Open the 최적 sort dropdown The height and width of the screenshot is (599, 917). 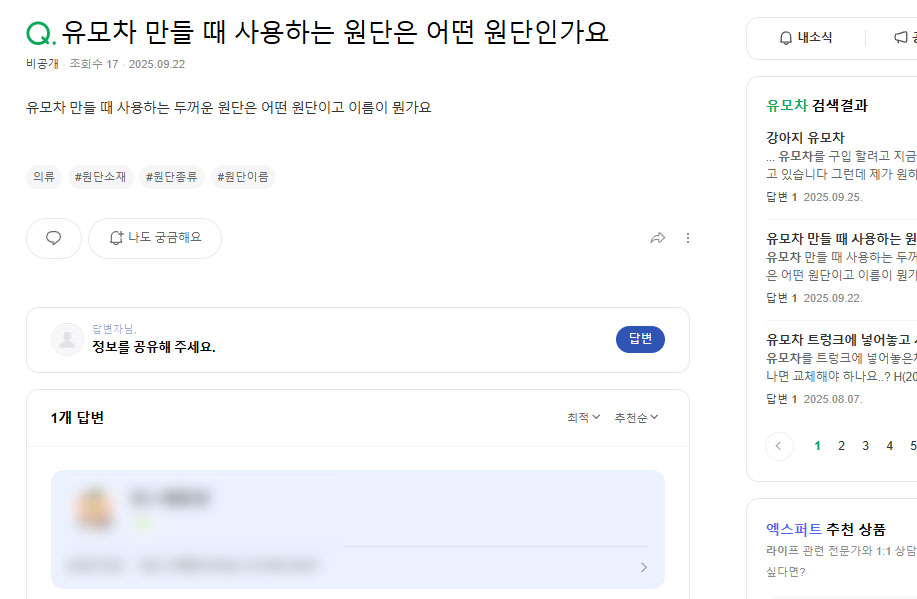583,418
